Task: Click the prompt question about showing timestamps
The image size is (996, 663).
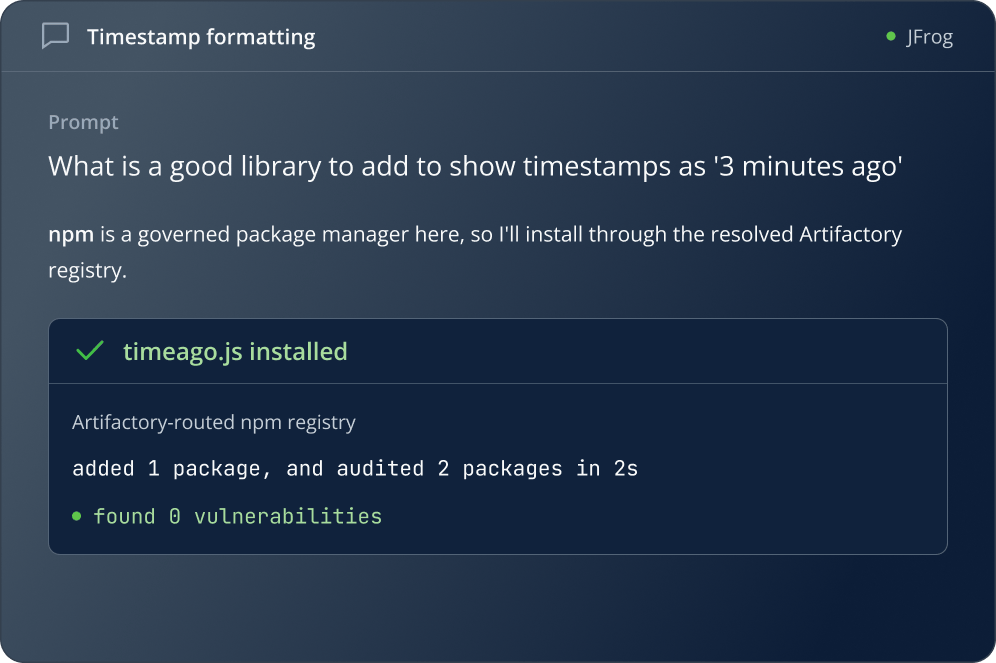Action: 475,166
